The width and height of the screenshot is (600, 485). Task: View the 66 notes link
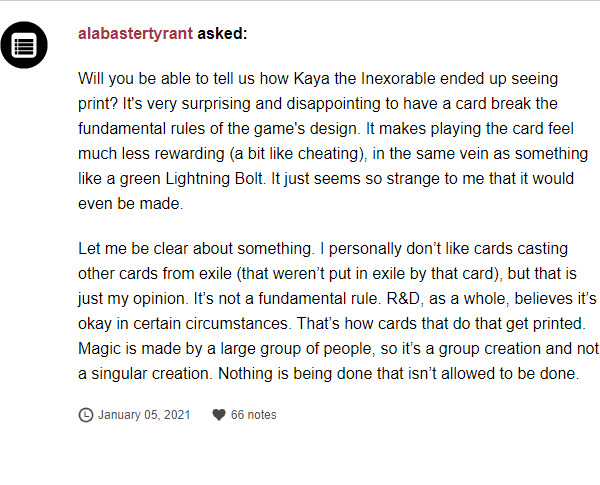[253, 415]
